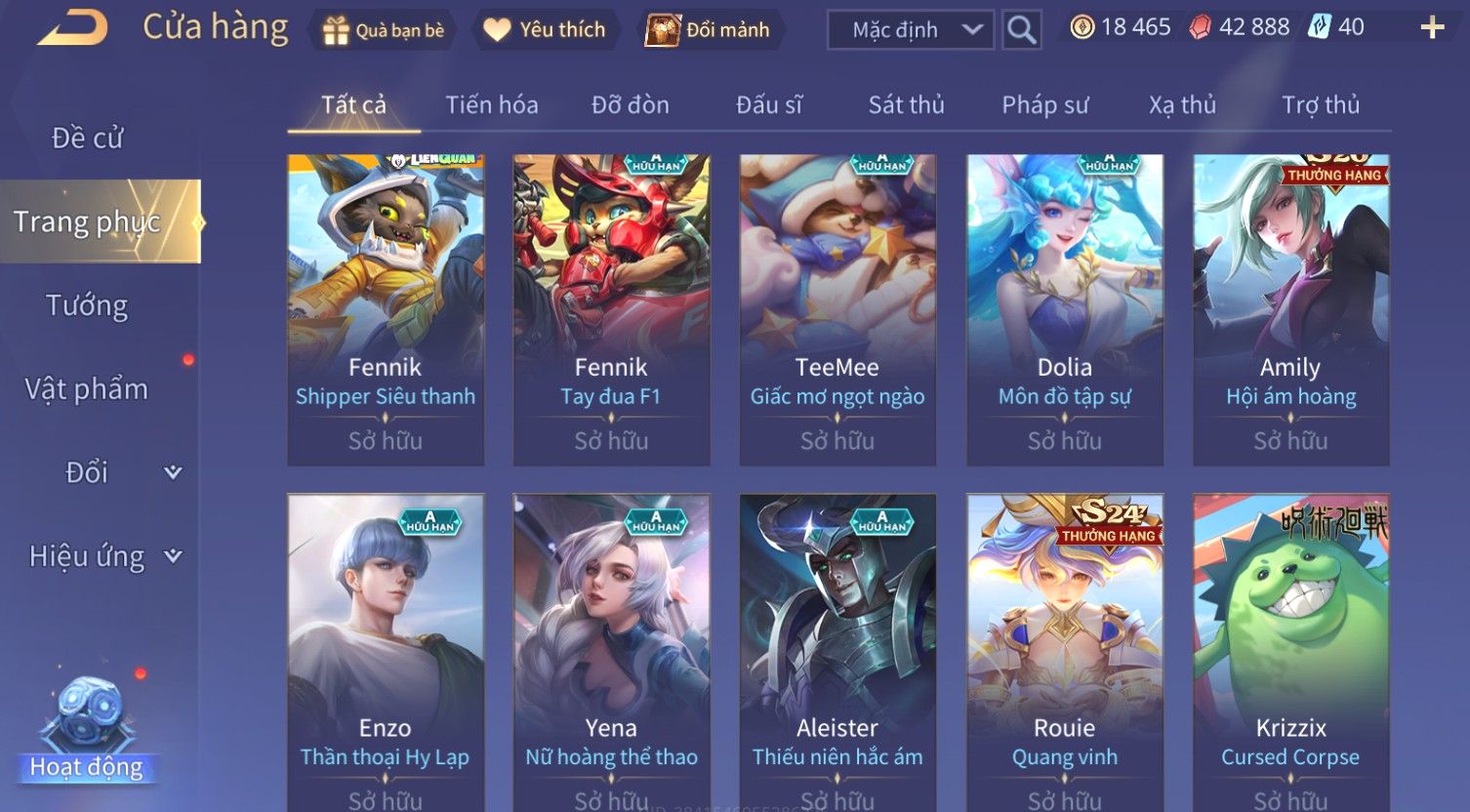The image size is (1470, 812).
Task: Go to the Tướng sidebar section
Action: point(87,305)
